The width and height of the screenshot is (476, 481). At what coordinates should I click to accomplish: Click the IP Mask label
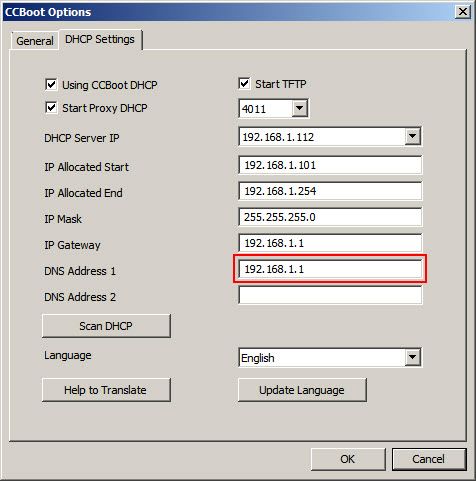click(63, 219)
